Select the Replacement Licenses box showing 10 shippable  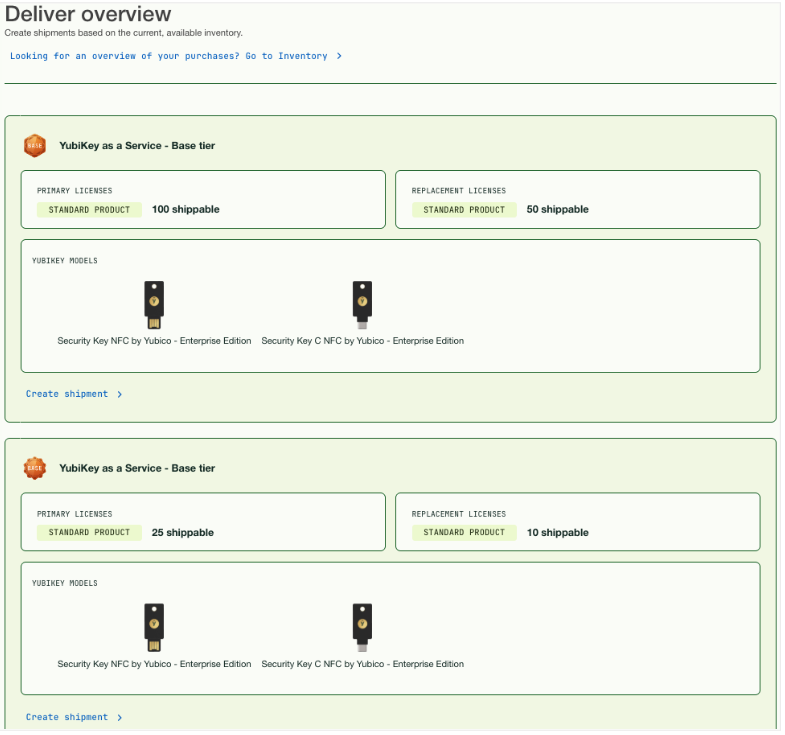coord(577,522)
